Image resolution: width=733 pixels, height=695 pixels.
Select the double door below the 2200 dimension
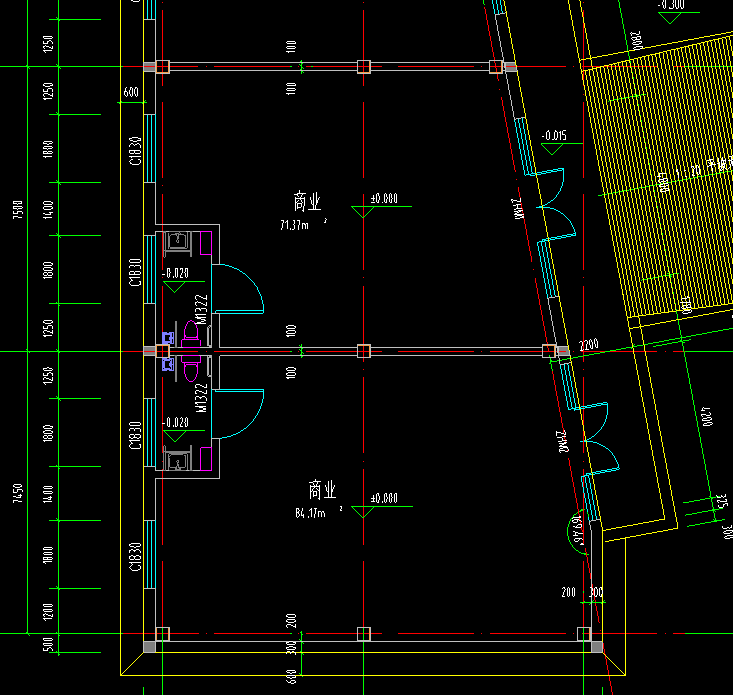596,438
